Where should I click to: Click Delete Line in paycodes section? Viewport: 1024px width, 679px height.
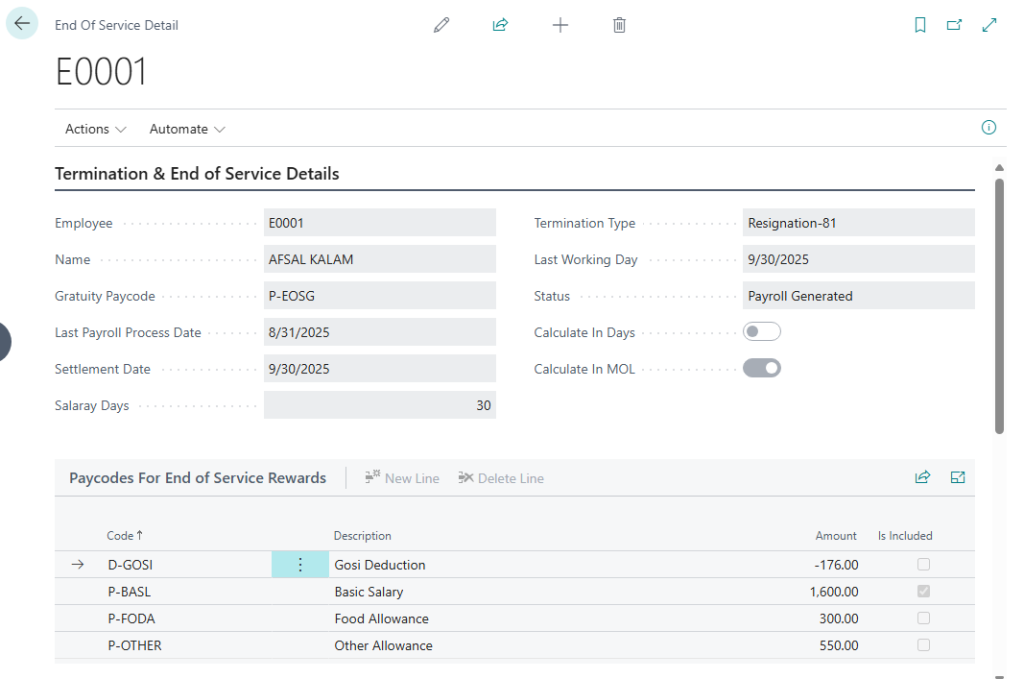501,478
